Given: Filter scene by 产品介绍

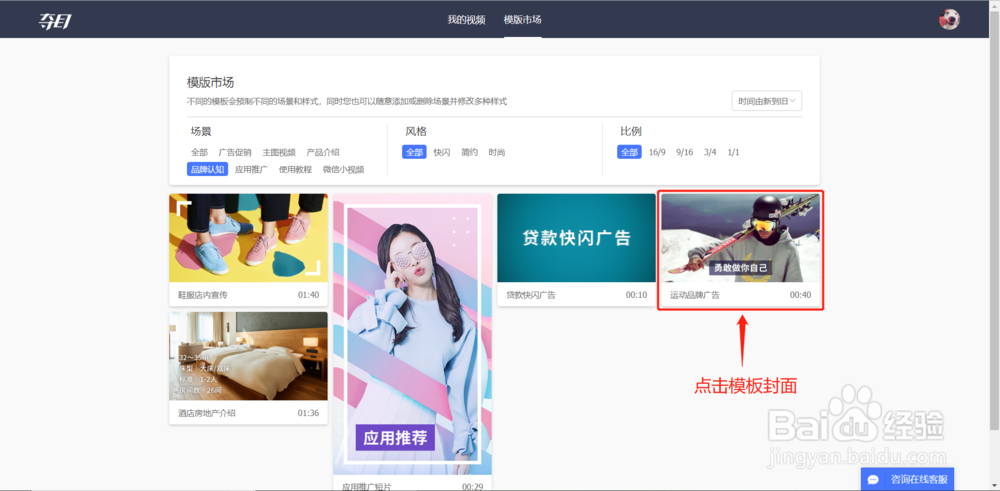Looking at the screenshot, I should [323, 152].
